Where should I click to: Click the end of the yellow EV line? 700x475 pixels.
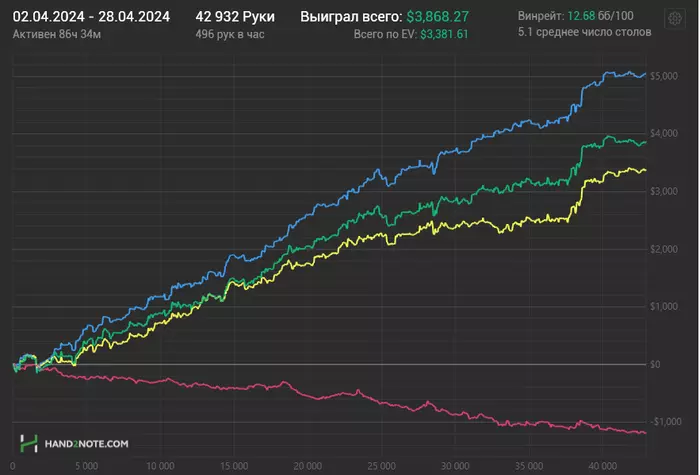coord(645,170)
